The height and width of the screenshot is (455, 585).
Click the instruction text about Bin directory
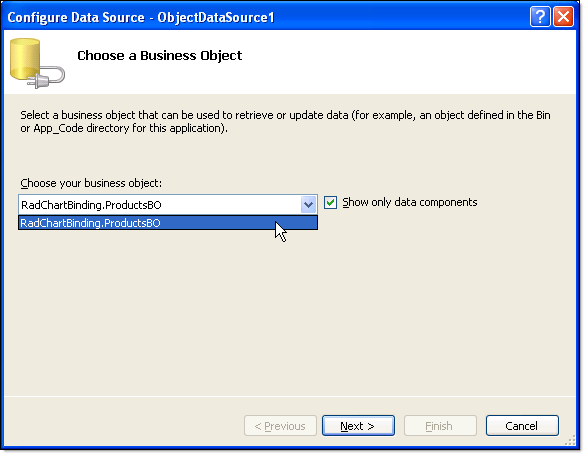(285, 122)
